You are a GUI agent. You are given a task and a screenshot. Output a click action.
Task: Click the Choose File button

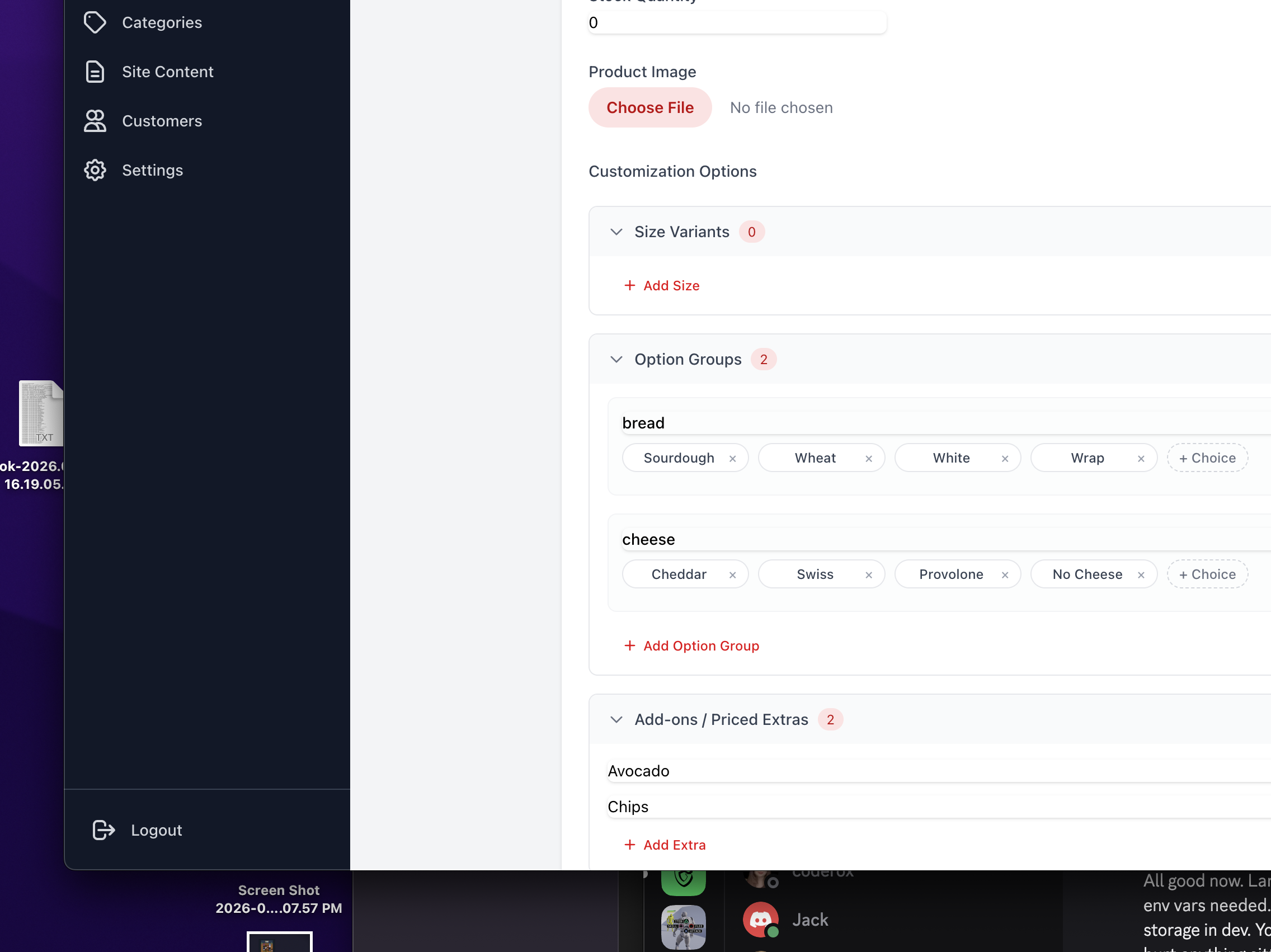650,107
